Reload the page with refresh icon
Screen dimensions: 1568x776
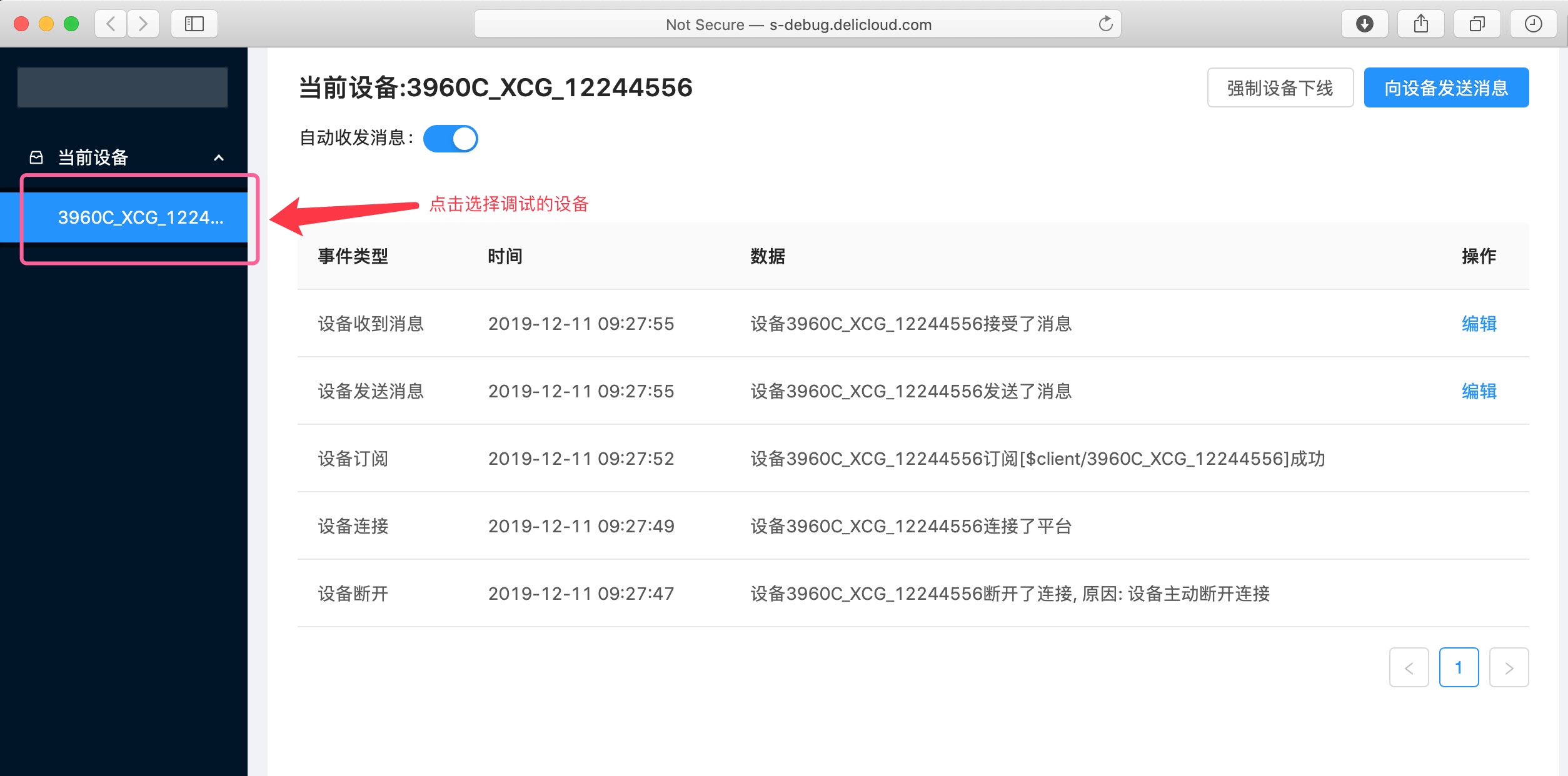pyautogui.click(x=1105, y=24)
